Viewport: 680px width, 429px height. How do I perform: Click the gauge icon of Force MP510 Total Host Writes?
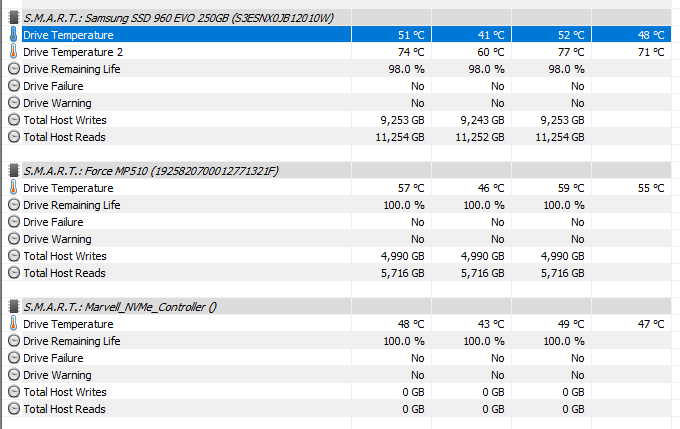14,256
